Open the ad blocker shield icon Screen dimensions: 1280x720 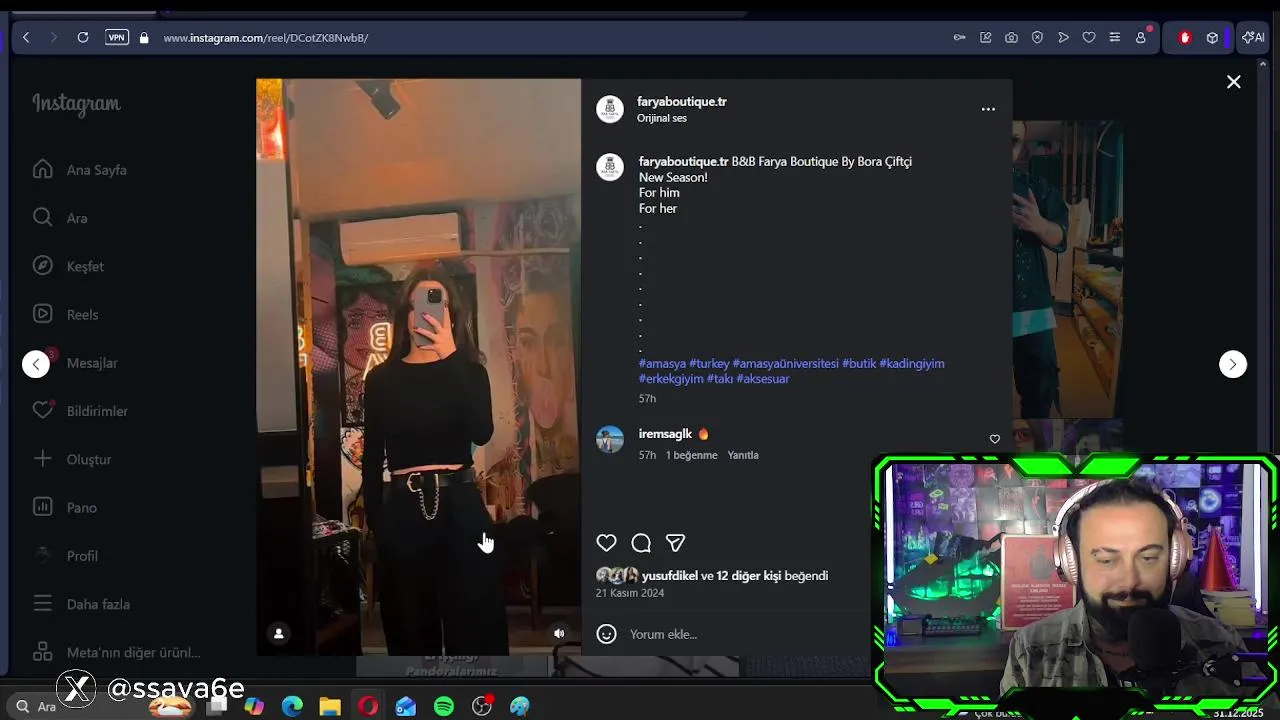[x=1037, y=37]
